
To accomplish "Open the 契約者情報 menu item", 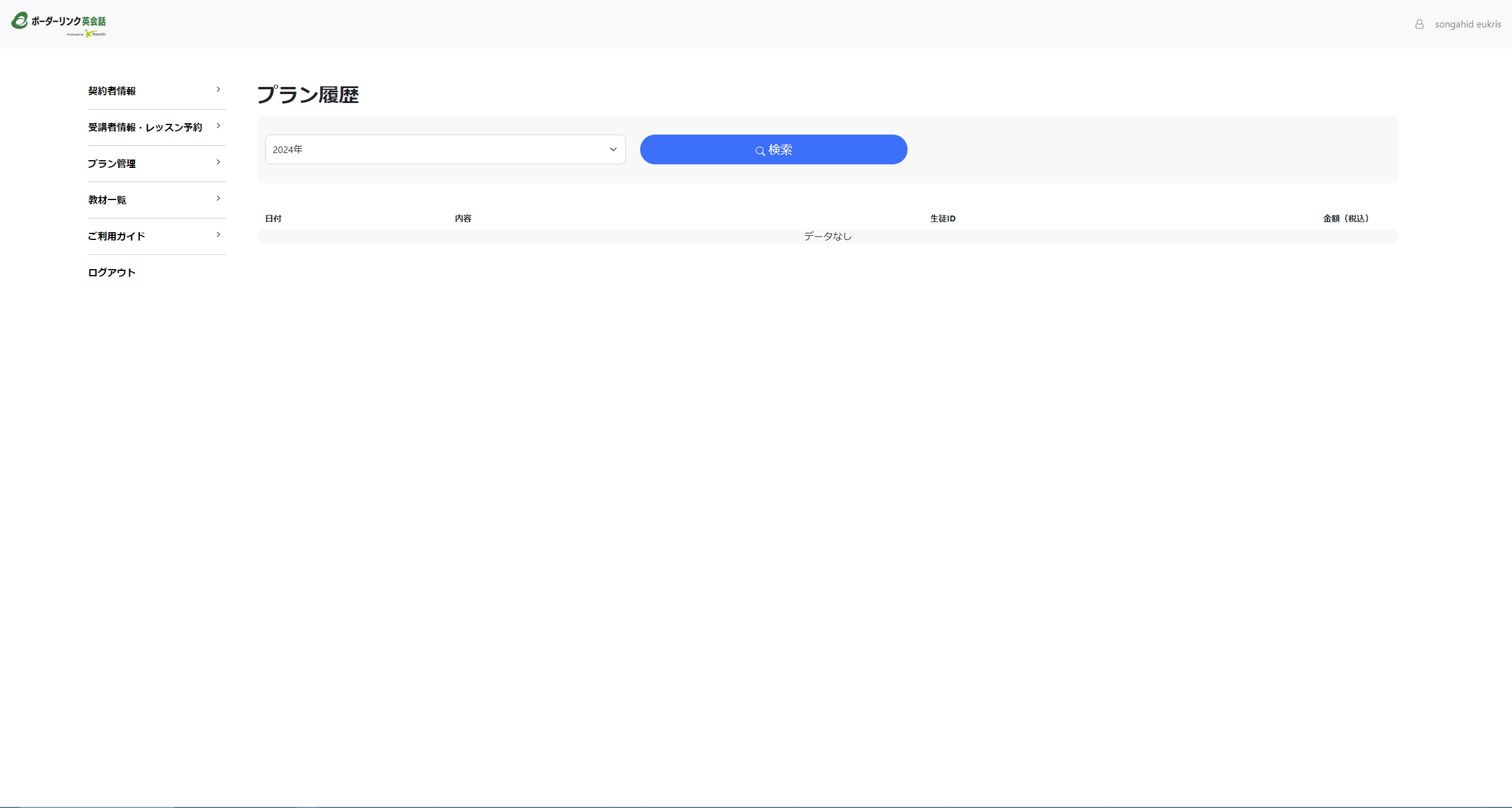I will 112,91.
